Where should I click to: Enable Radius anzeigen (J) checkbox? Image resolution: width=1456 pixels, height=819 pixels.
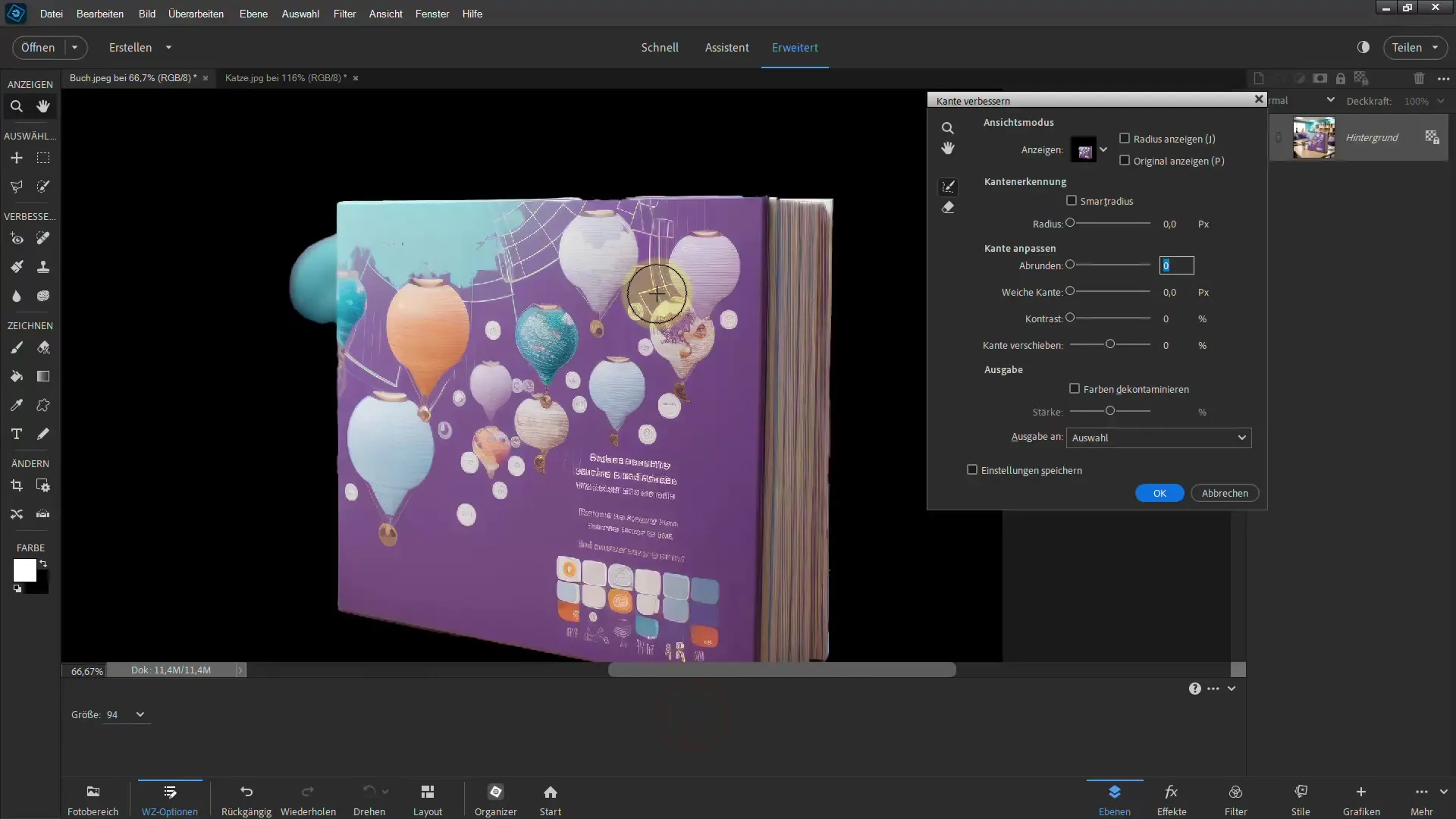click(1125, 139)
